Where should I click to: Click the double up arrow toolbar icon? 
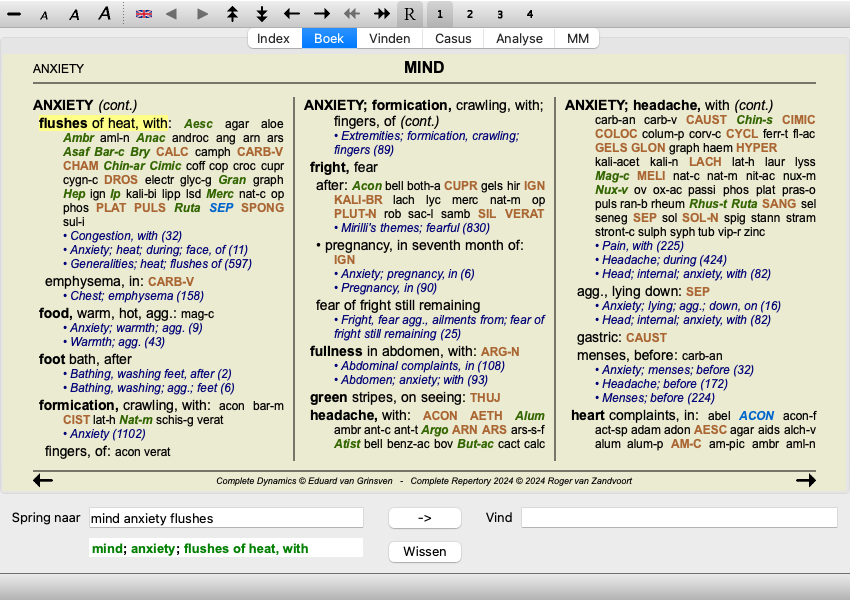point(232,14)
